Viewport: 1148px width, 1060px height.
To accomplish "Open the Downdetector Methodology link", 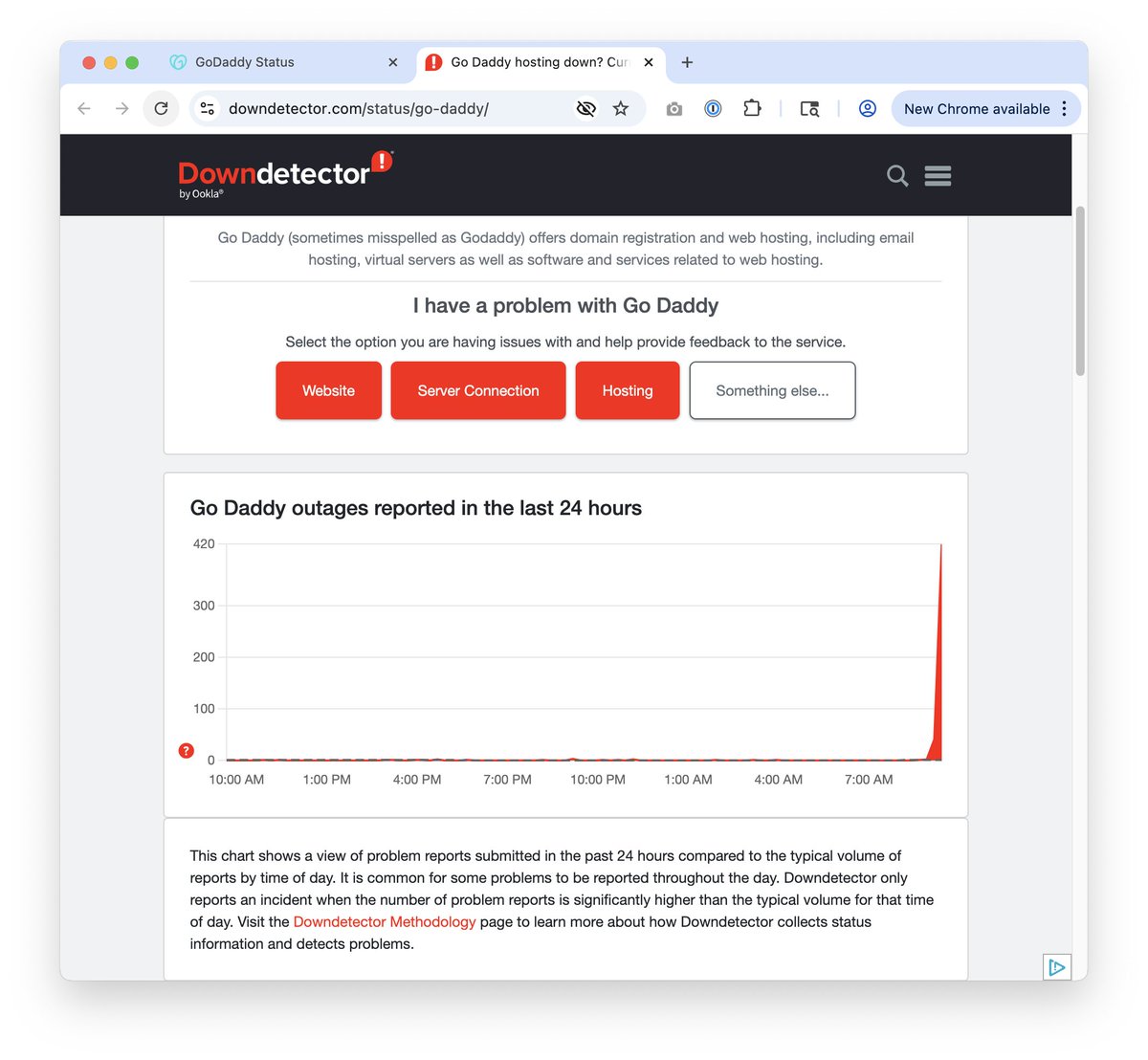I will point(385,922).
